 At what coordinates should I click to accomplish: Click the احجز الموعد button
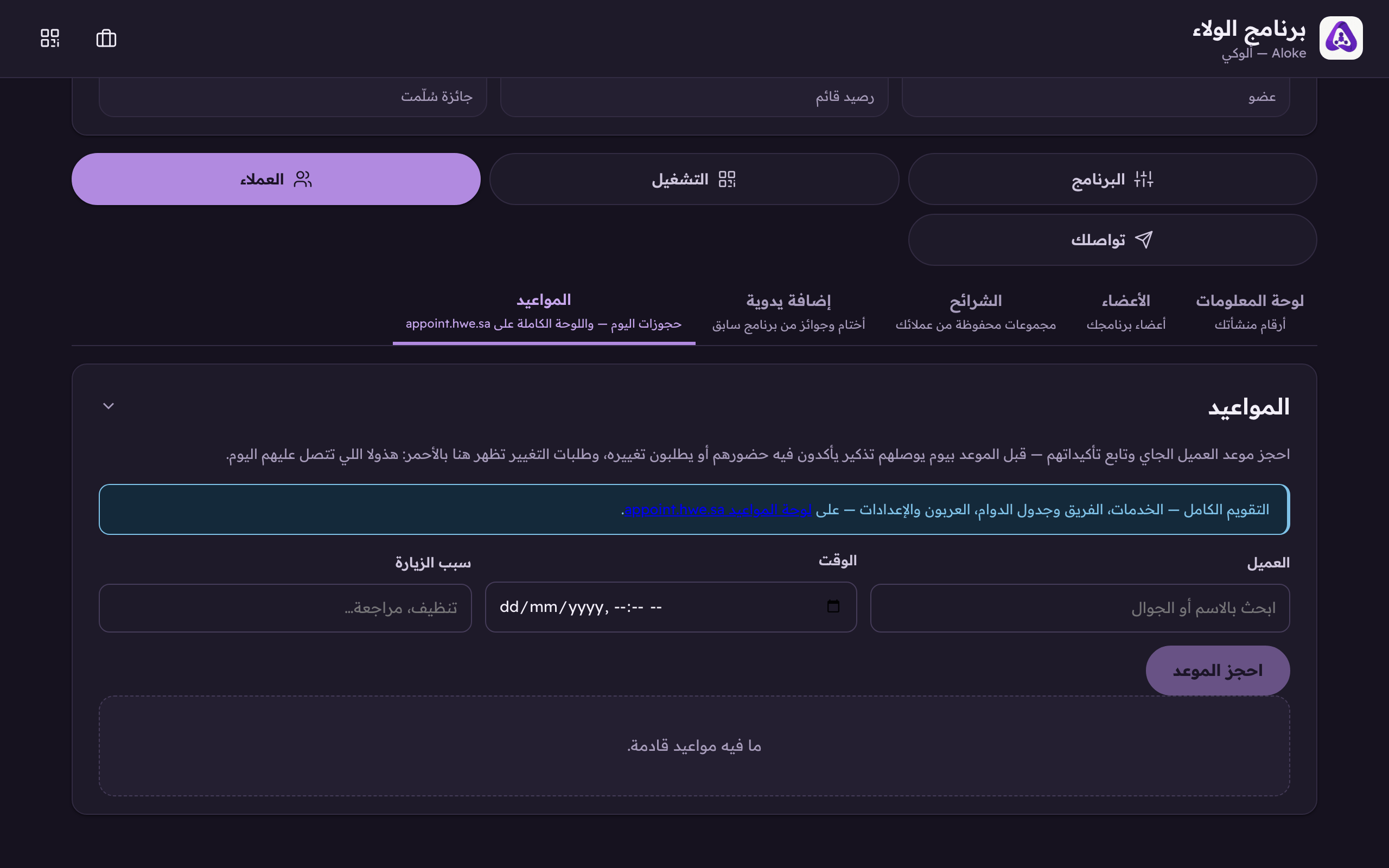click(x=1218, y=671)
